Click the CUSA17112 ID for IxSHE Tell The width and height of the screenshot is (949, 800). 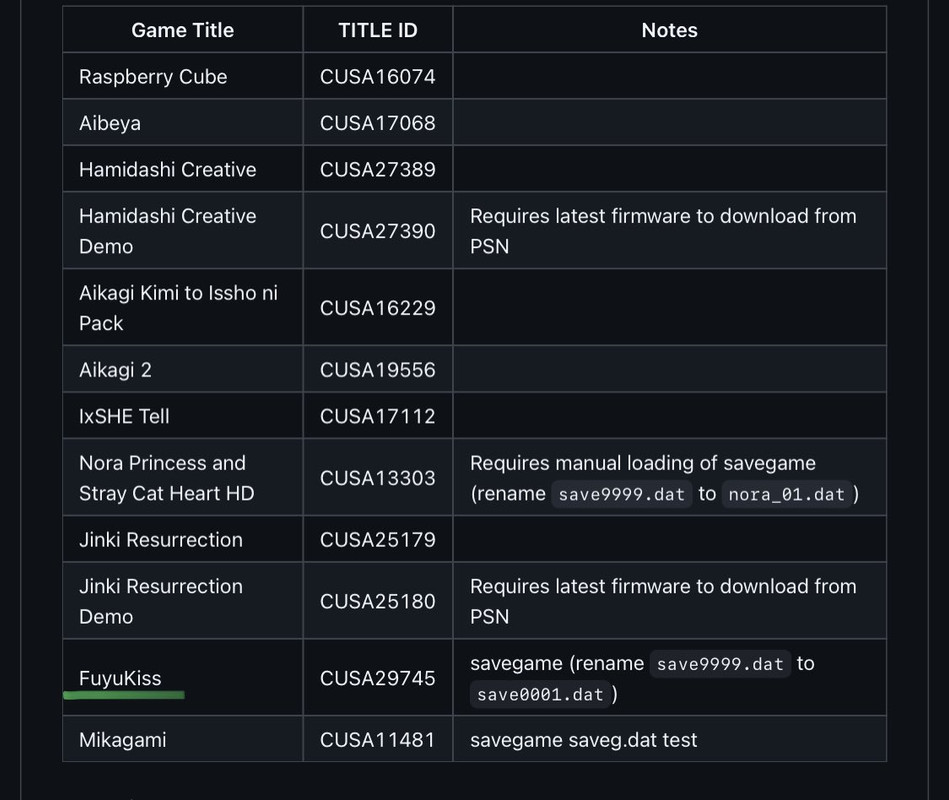pos(377,416)
